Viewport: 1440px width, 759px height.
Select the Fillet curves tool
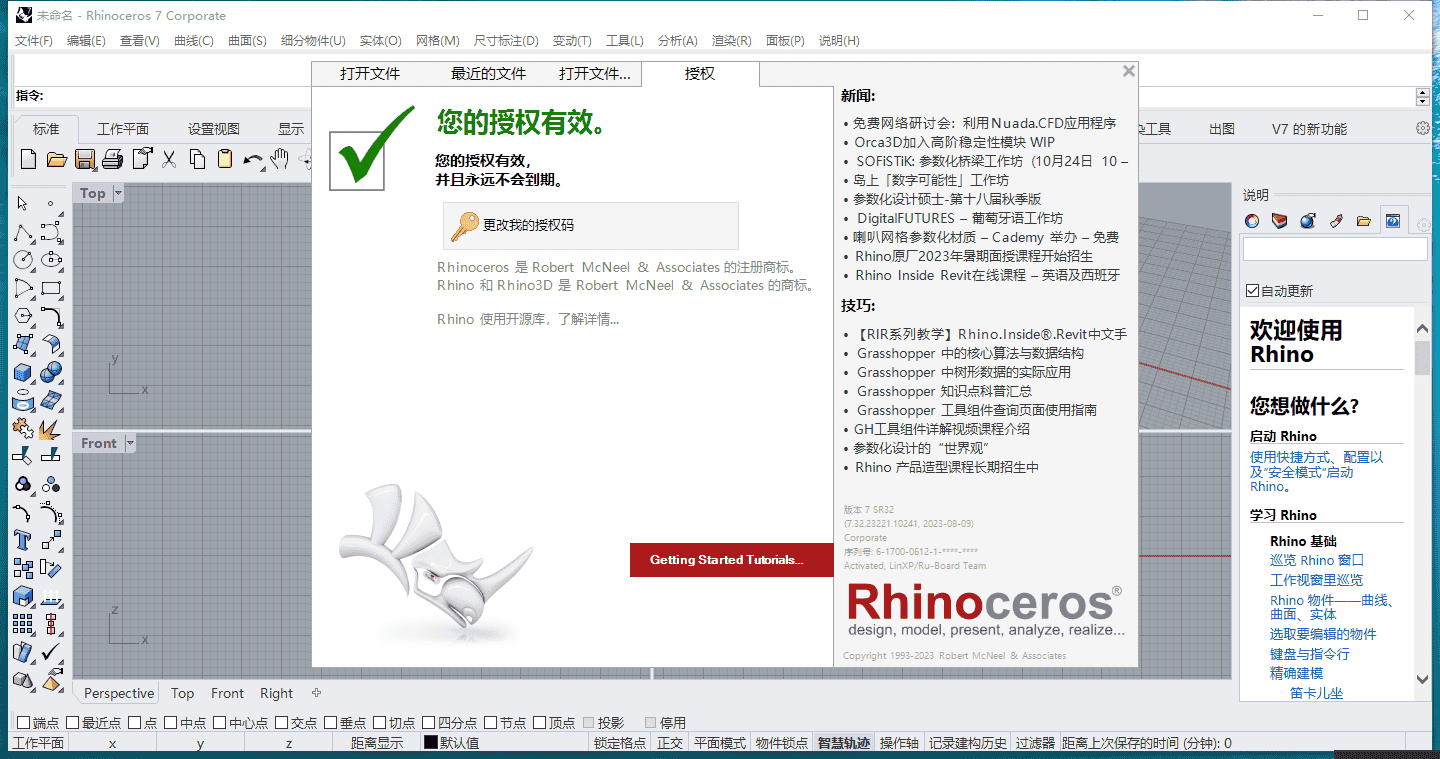pos(51,316)
